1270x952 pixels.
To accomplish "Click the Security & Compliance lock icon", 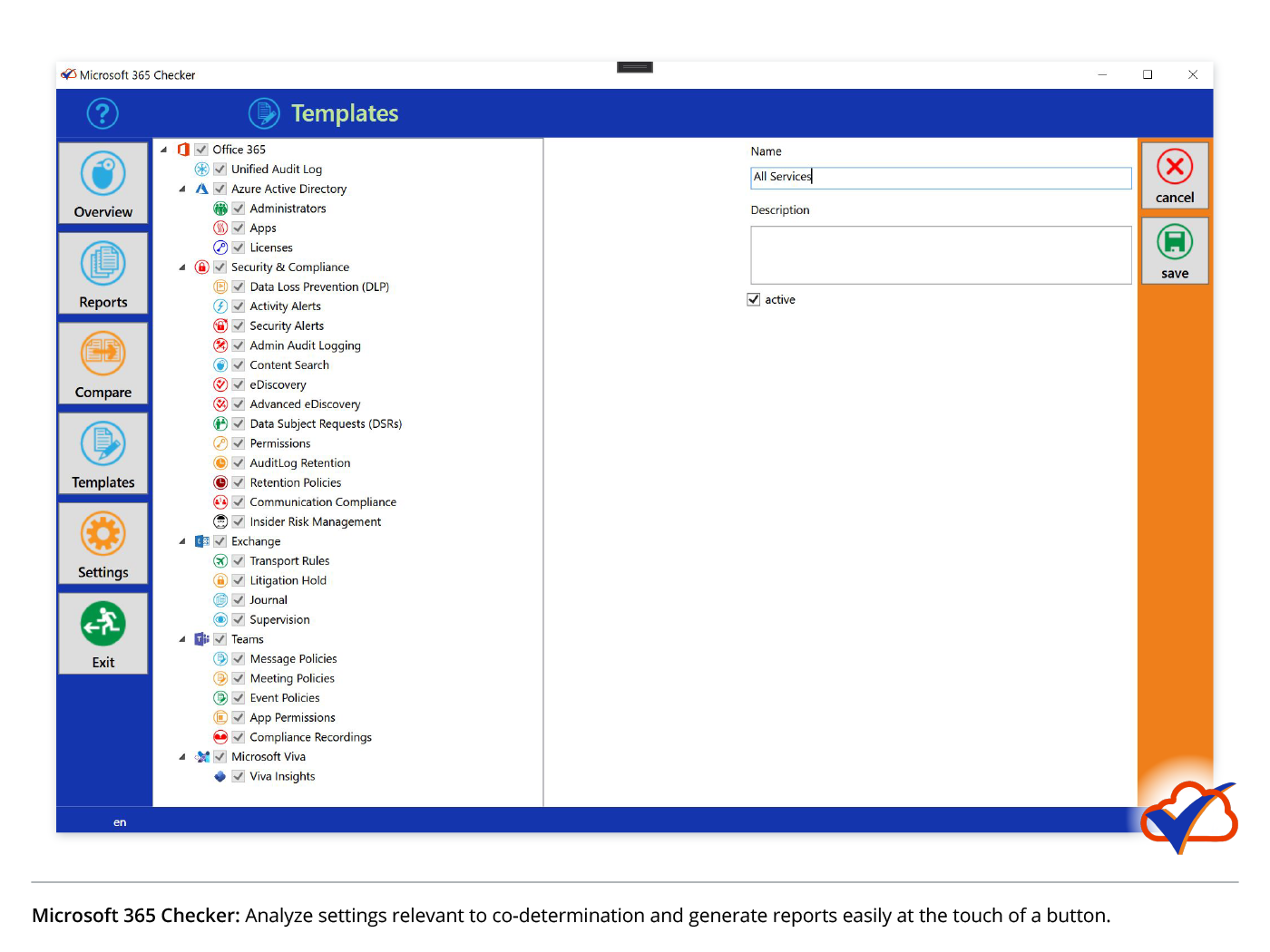I will [x=201, y=267].
